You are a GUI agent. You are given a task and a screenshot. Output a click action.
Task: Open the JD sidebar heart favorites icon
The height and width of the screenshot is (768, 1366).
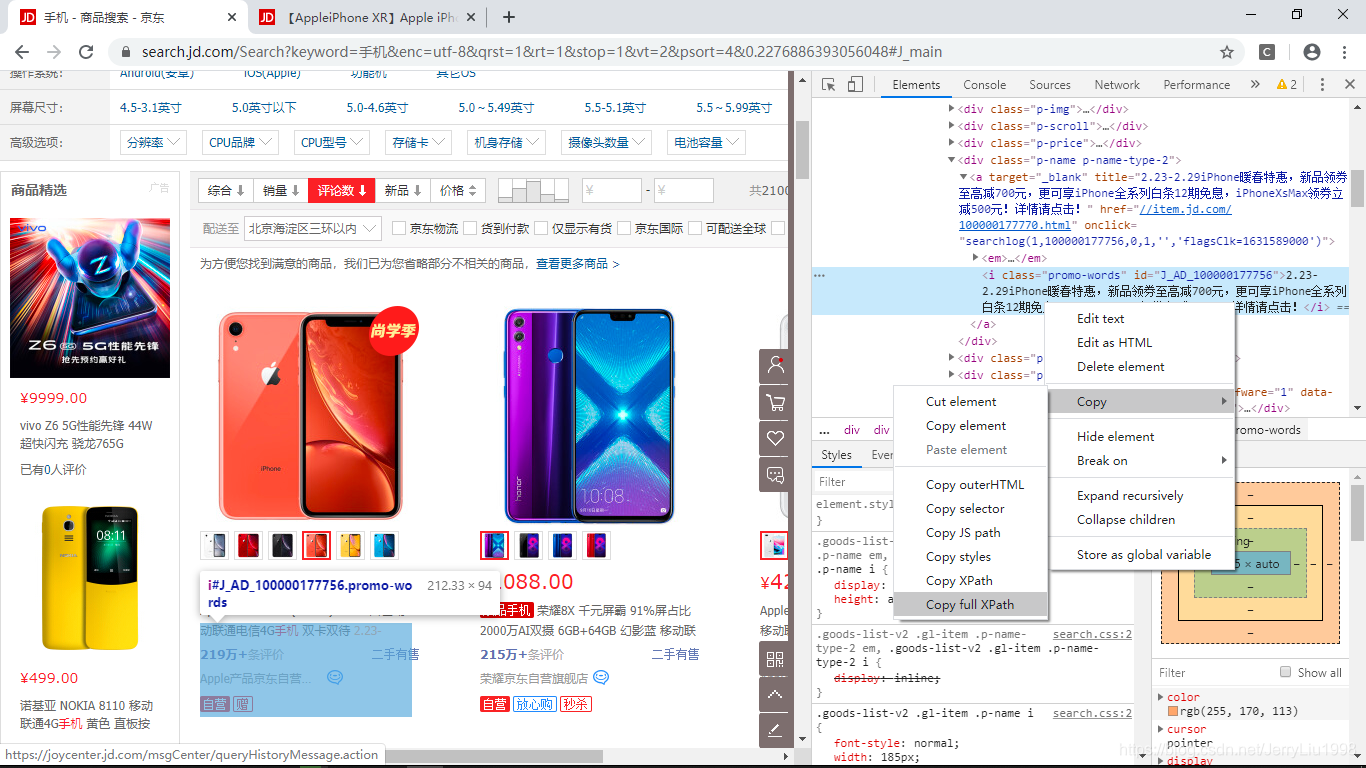pyautogui.click(x=775, y=438)
